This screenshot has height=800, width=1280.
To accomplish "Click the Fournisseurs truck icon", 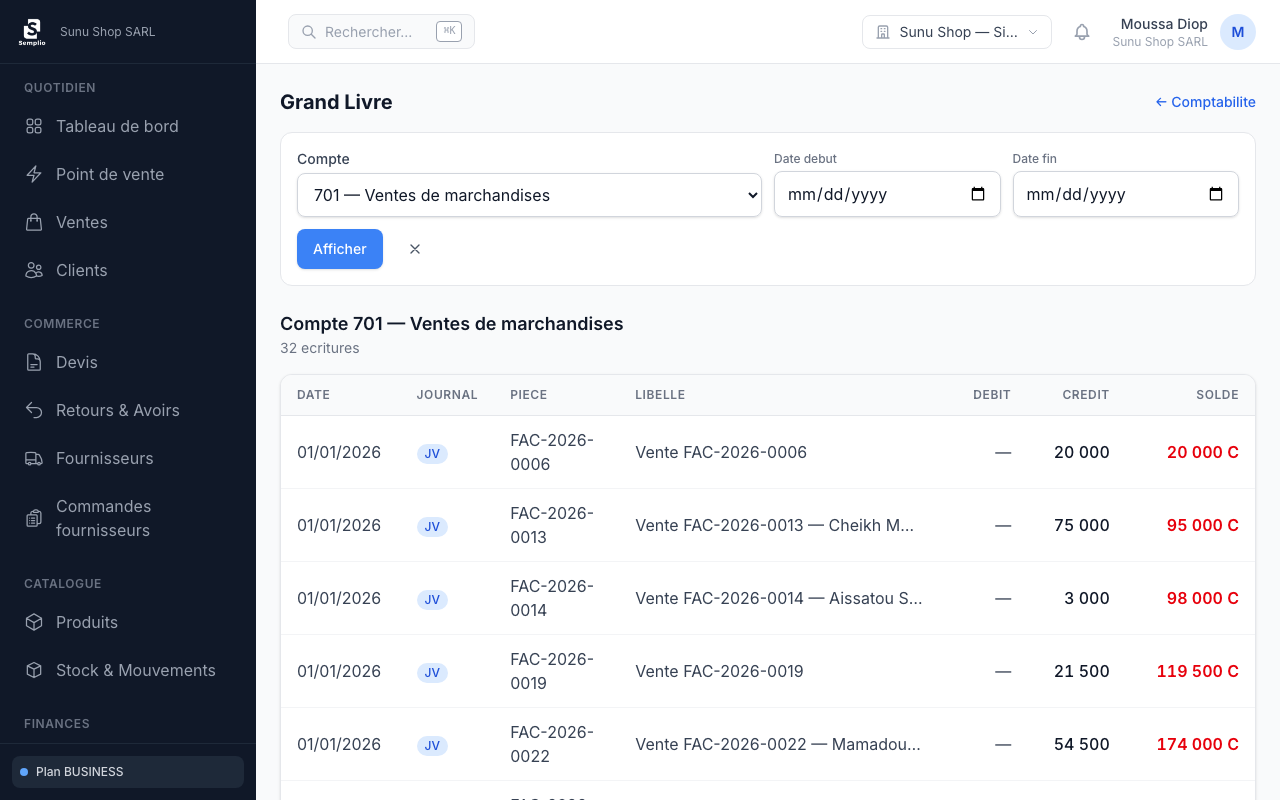I will point(34,458).
